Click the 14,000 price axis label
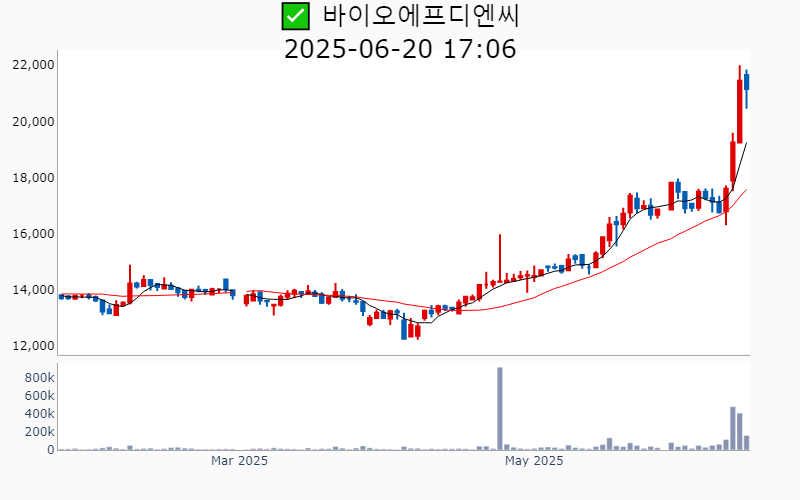Screen dimensions: 800x500 click(34, 290)
